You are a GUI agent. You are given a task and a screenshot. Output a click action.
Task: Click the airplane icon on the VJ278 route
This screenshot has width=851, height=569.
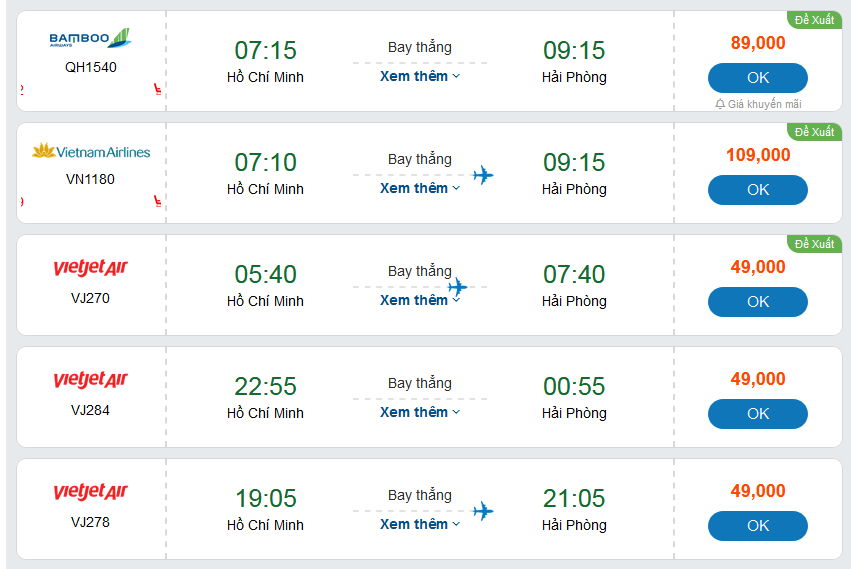pyautogui.click(x=483, y=511)
